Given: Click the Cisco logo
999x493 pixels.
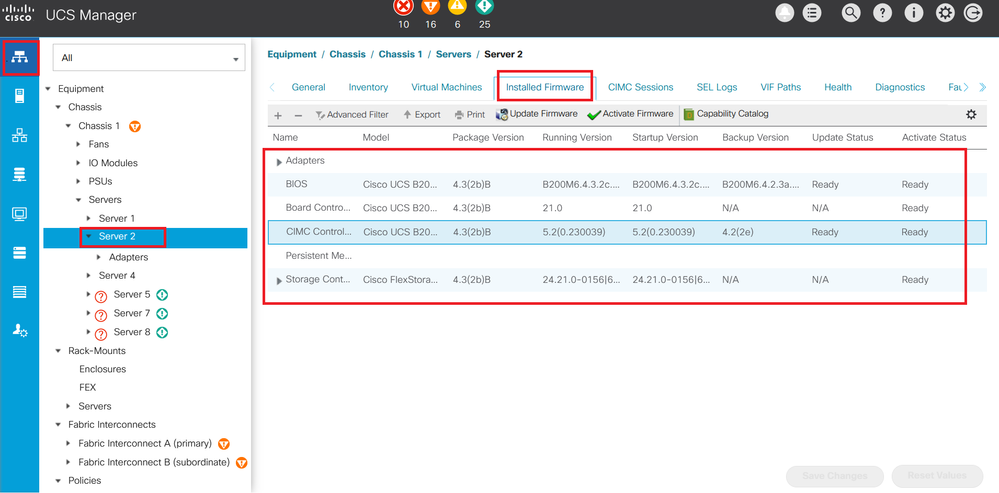Looking at the screenshot, I should (20, 13).
